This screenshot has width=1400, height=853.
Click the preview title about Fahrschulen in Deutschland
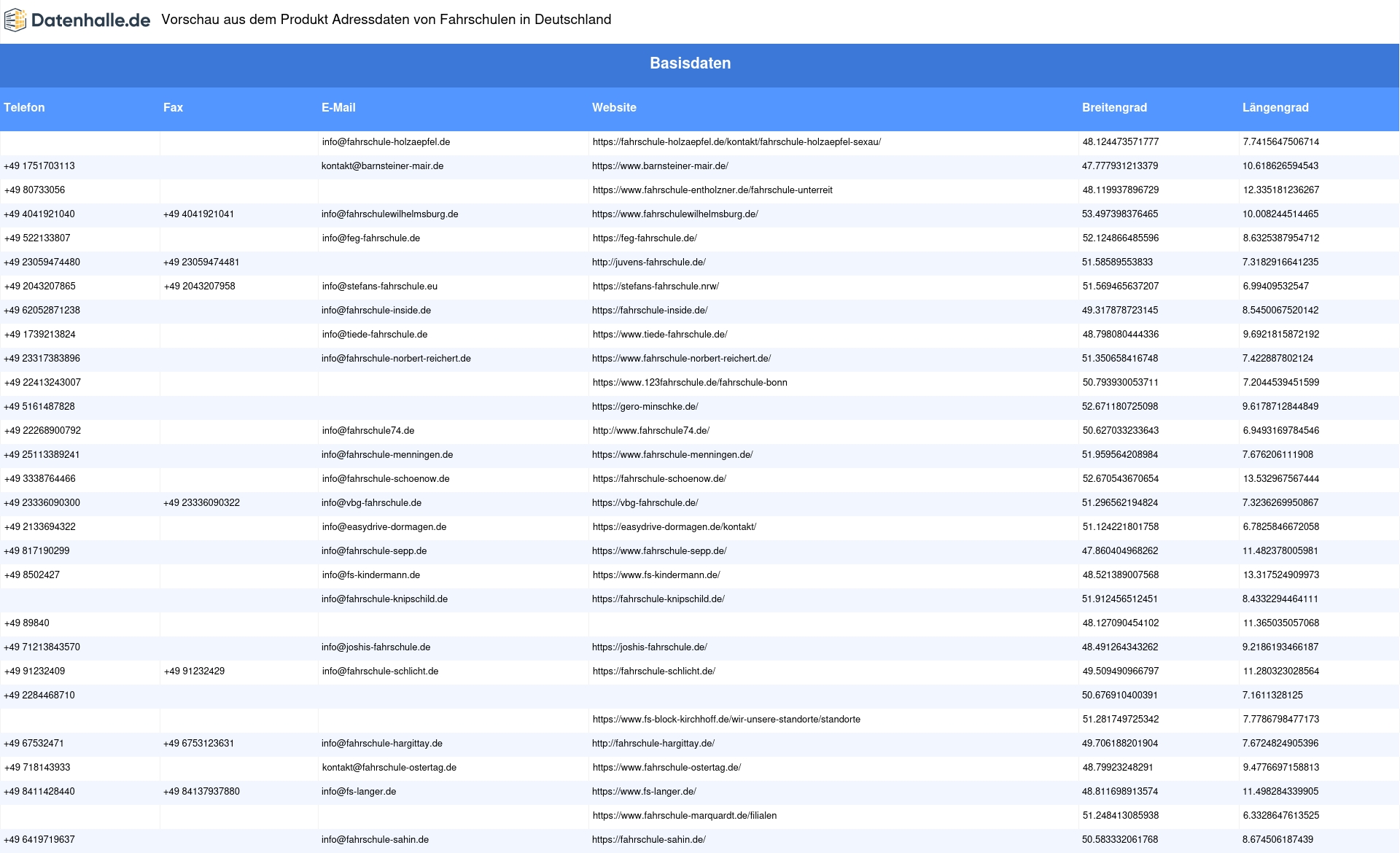point(386,20)
